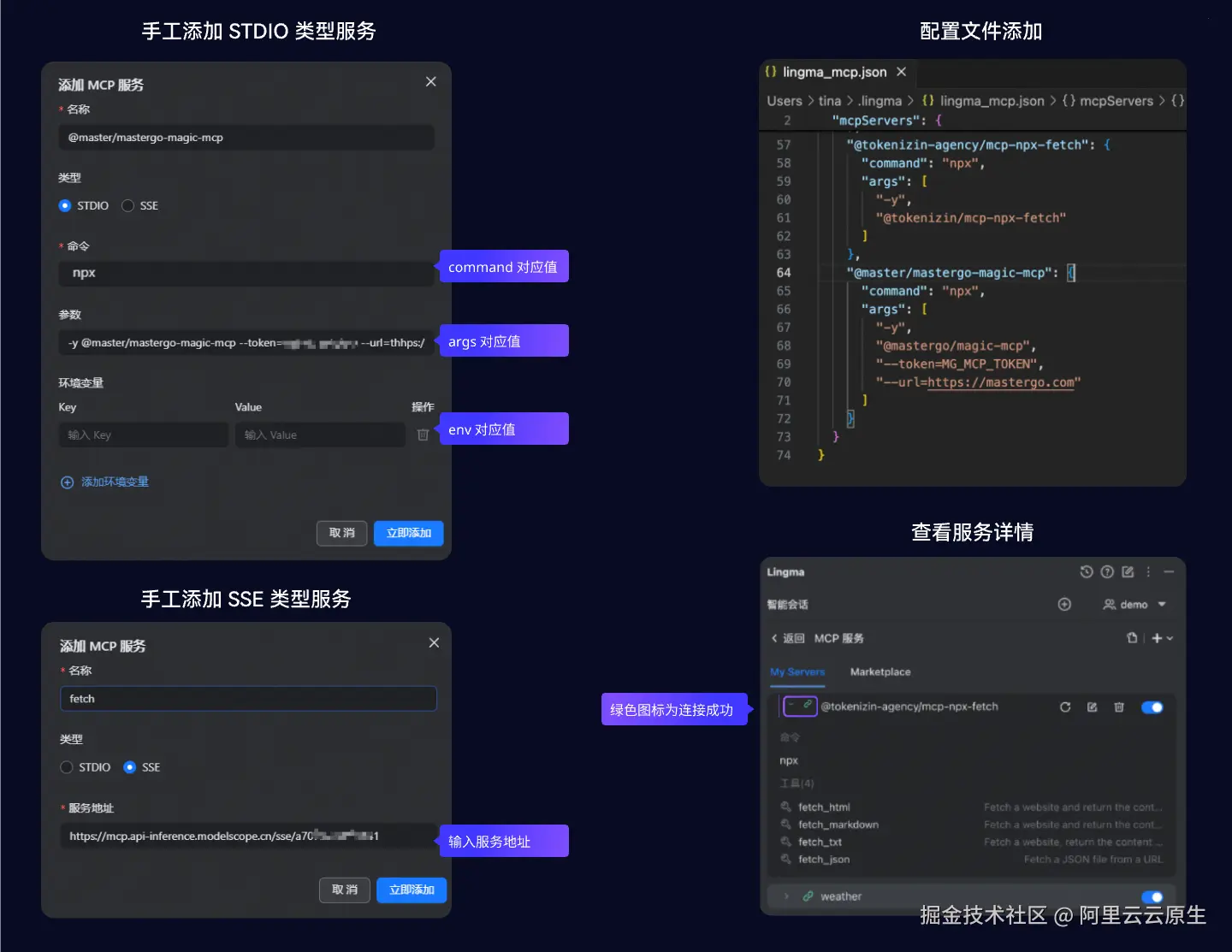The height and width of the screenshot is (952, 1232).
Task: Click the plus-circle icon next to 添加环境变量
Action: tap(68, 482)
